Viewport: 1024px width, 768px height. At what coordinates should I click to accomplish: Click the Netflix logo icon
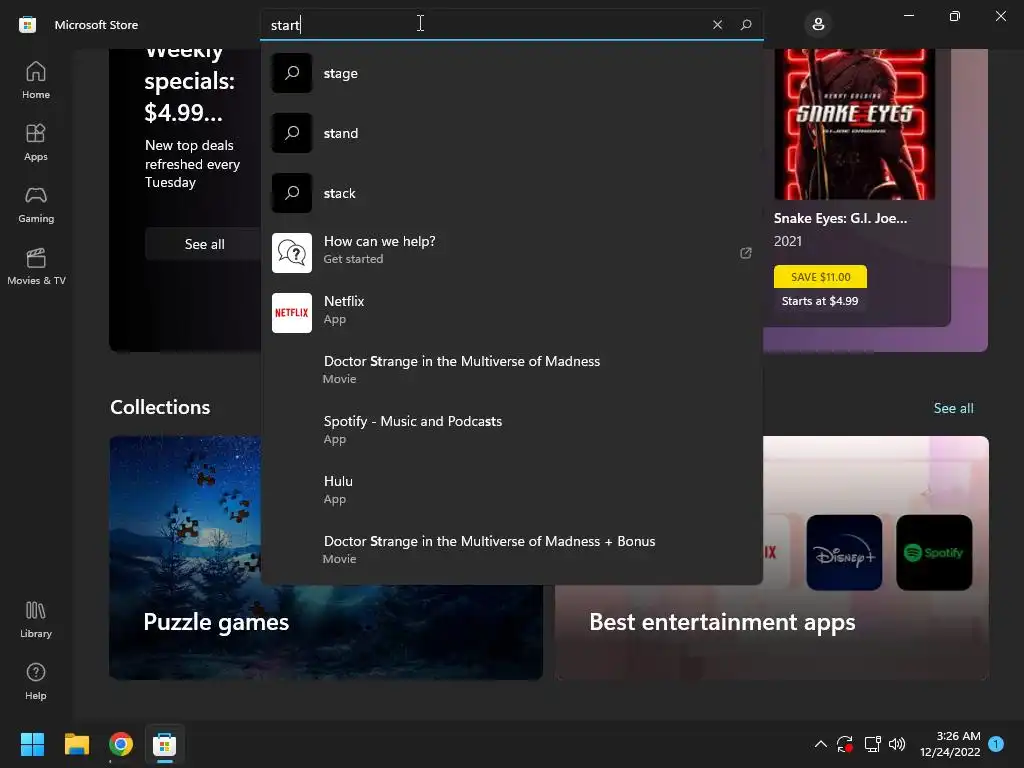pos(292,313)
